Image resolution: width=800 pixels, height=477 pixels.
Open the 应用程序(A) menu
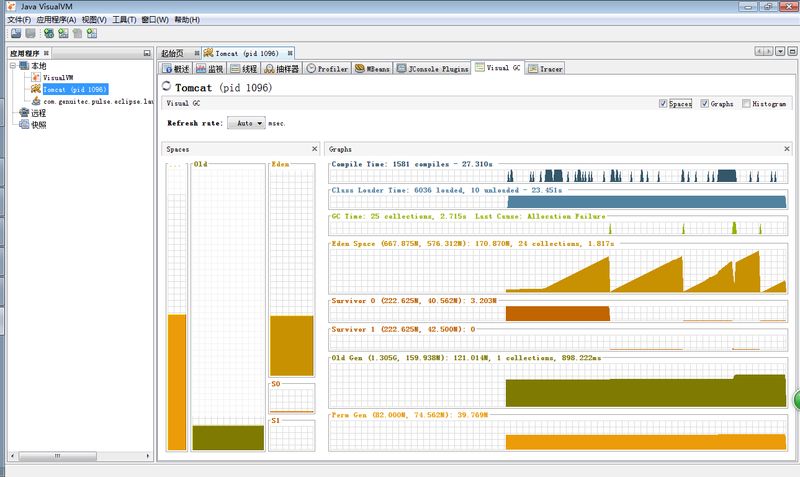pos(56,19)
